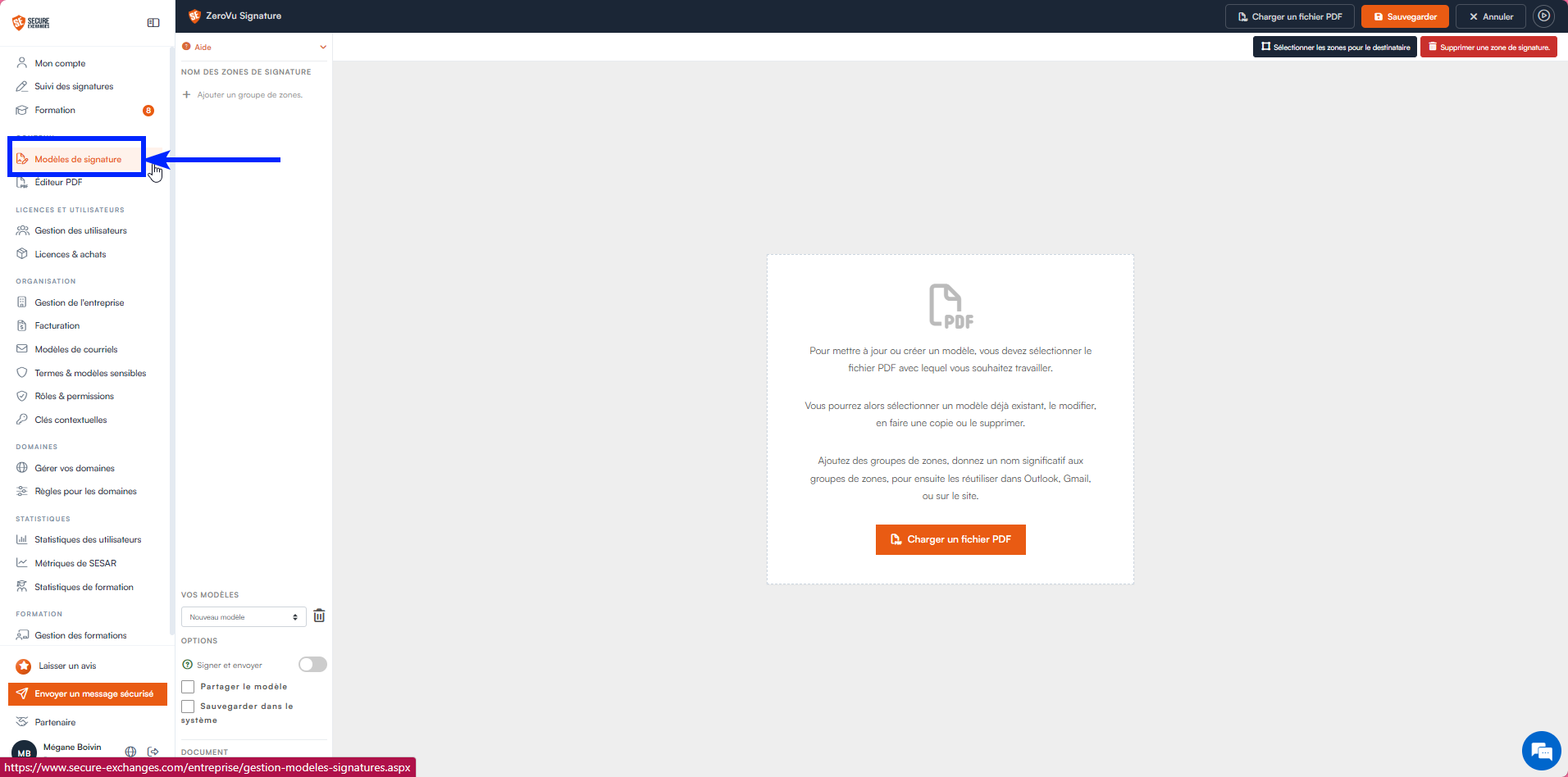Delete the selected model with the trash icon
This screenshot has height=777, width=1568.
click(319, 616)
